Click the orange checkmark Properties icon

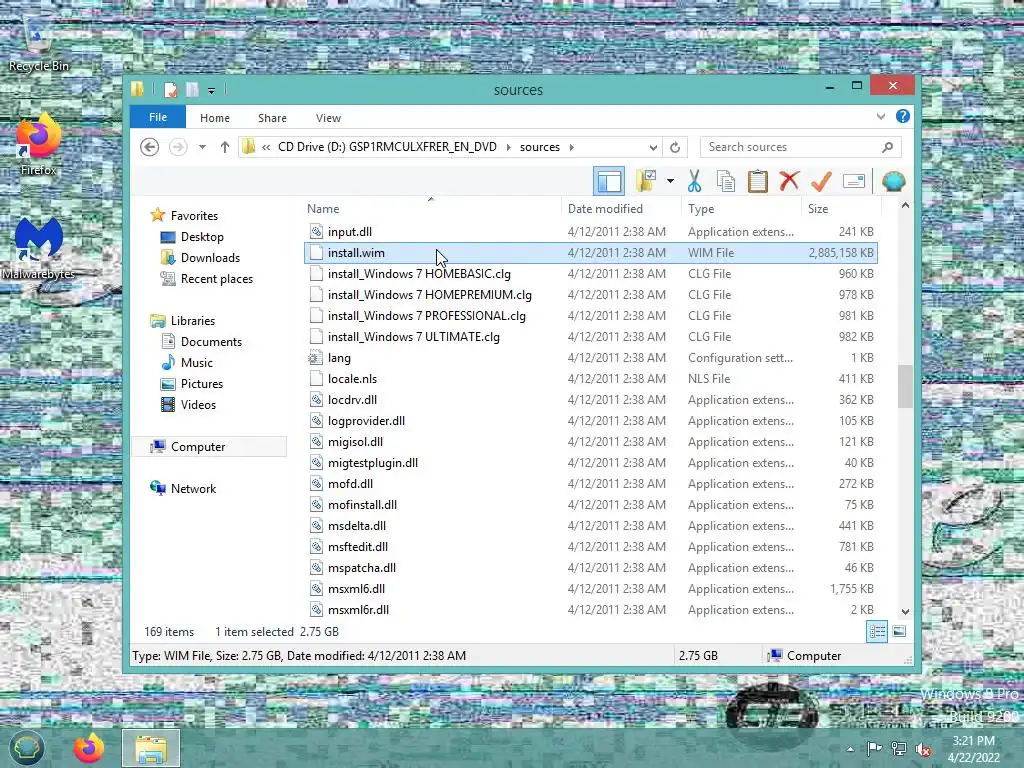click(x=821, y=181)
